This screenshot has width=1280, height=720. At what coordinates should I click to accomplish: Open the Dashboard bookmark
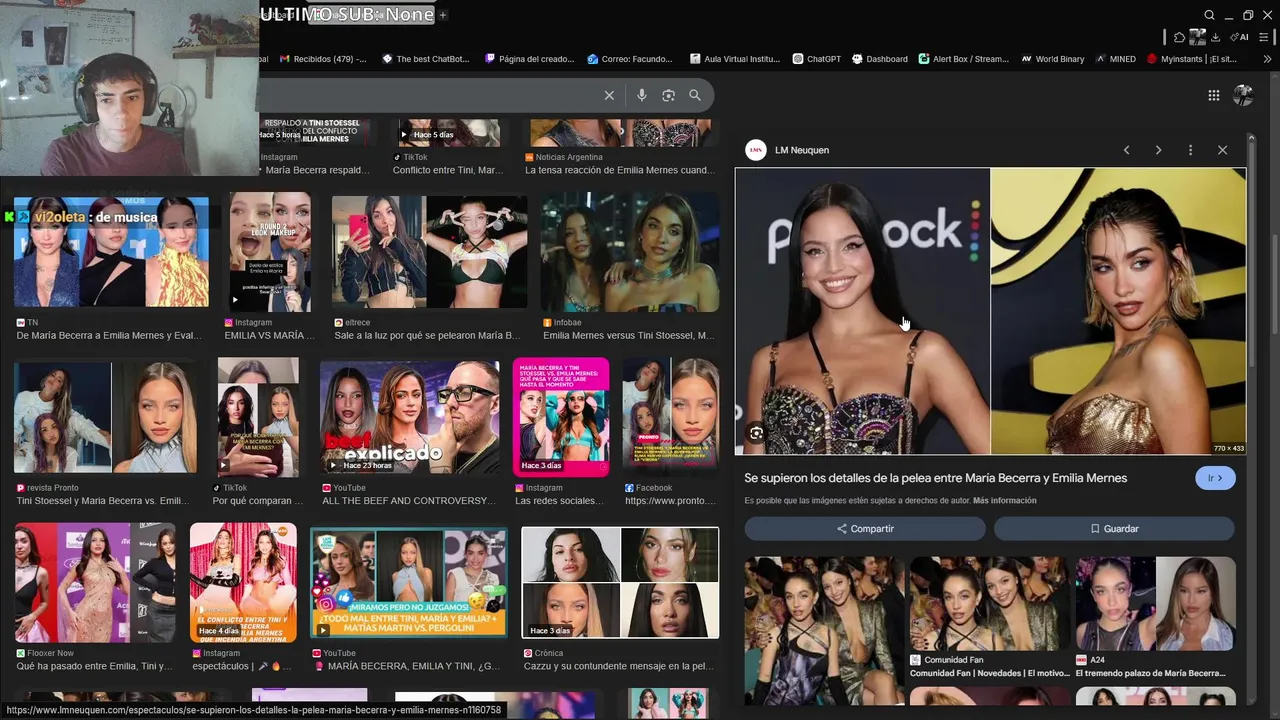pyautogui.click(x=879, y=59)
